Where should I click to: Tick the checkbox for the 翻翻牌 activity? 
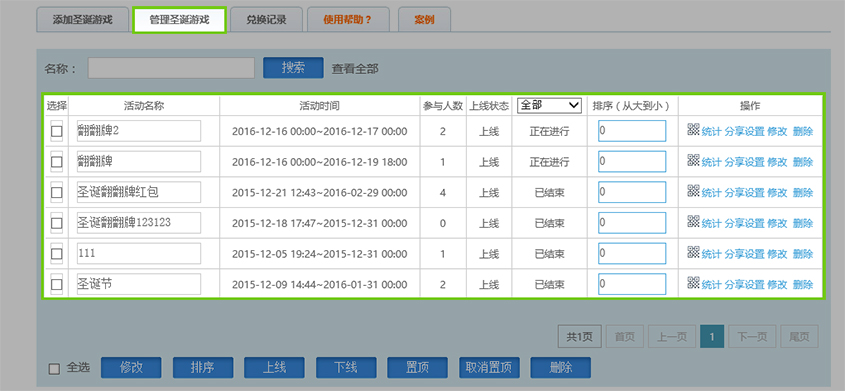[x=56, y=162]
